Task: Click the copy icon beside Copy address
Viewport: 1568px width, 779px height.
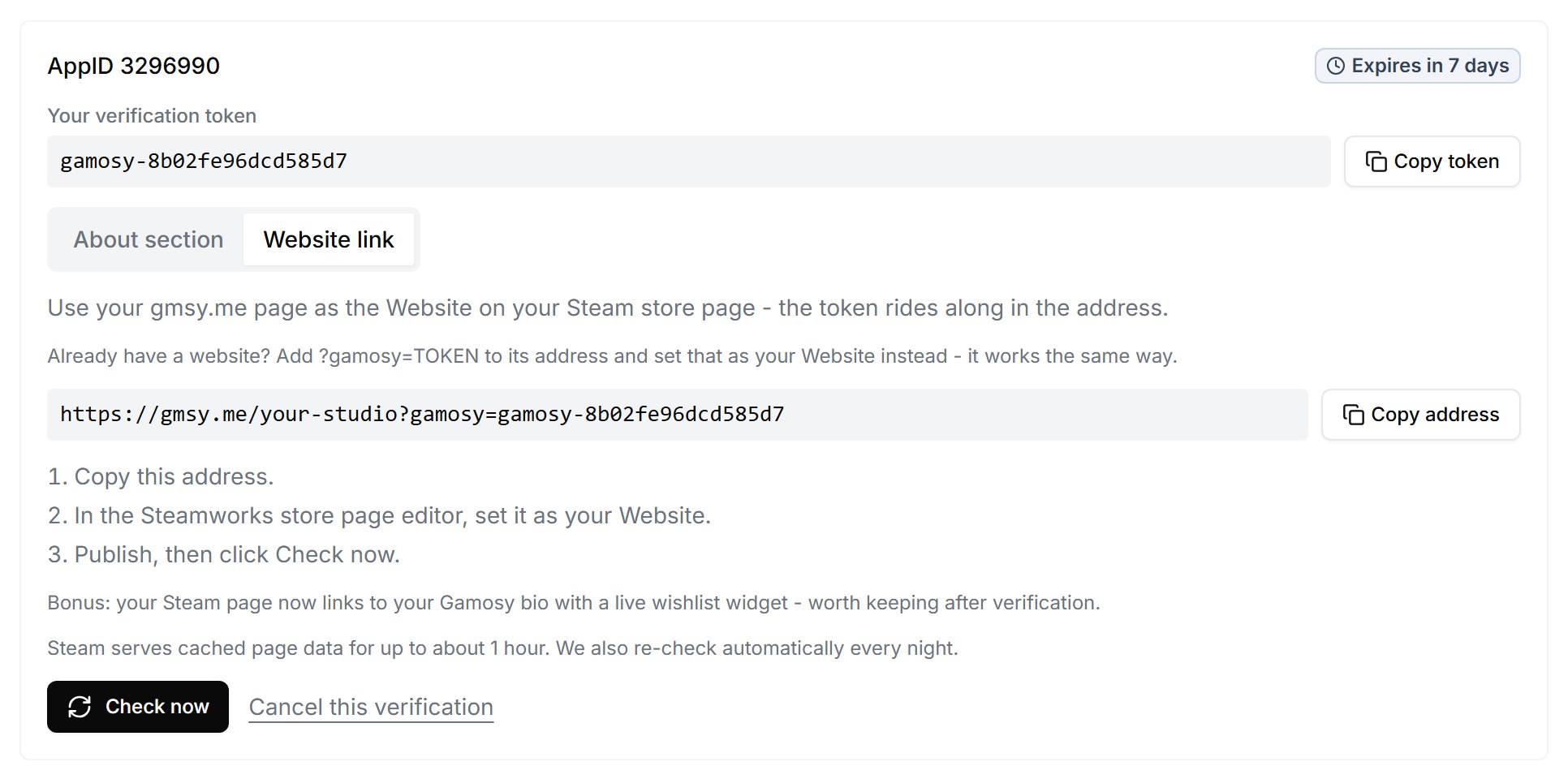Action: tap(1353, 415)
